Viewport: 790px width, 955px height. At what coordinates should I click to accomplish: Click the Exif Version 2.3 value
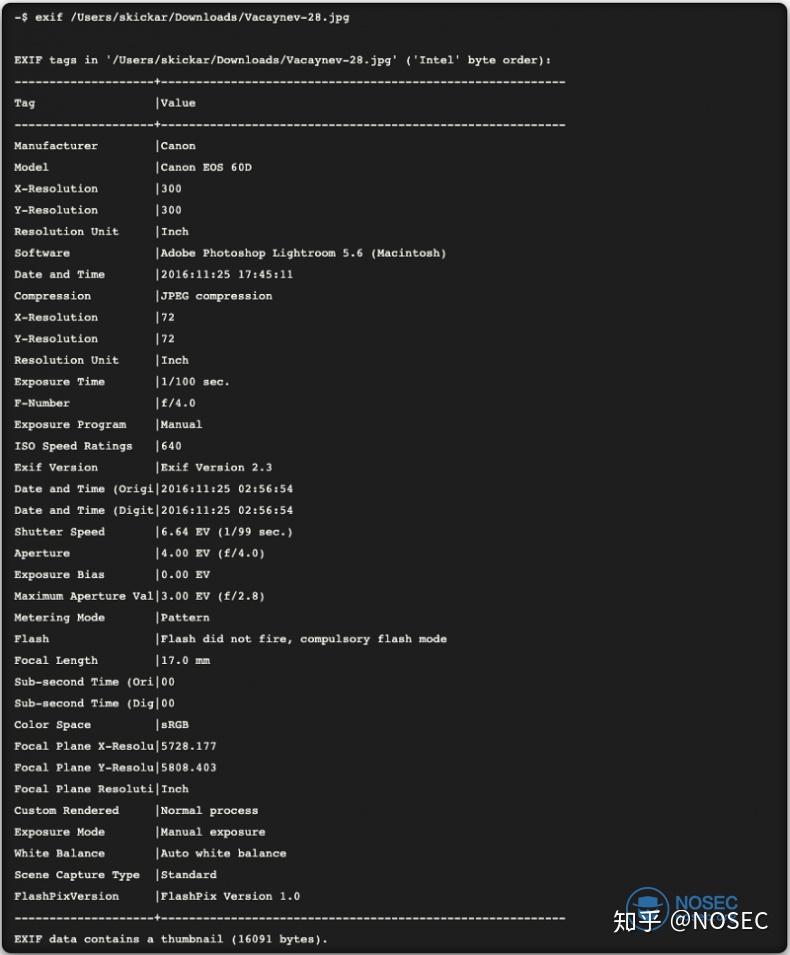pyautogui.click(x=216, y=467)
